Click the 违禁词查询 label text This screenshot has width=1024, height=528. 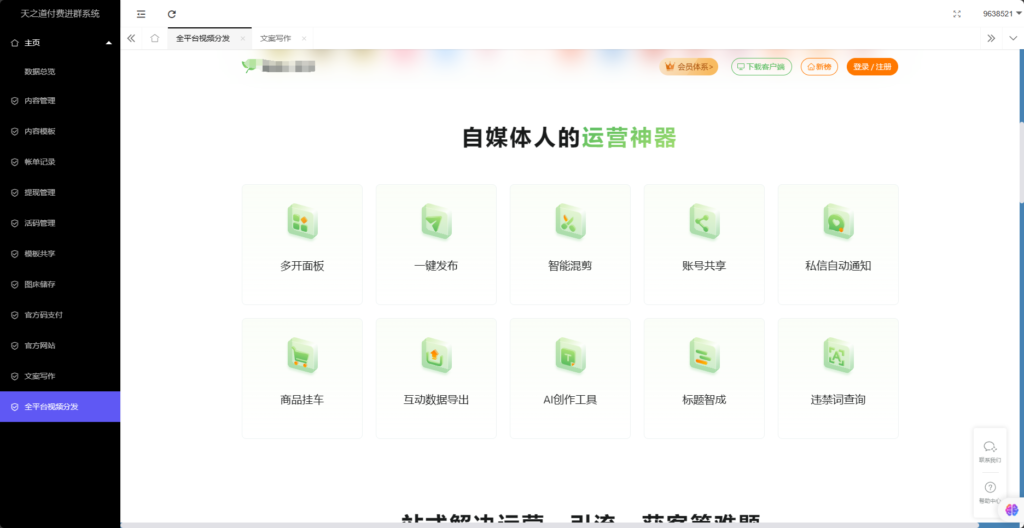click(838, 400)
